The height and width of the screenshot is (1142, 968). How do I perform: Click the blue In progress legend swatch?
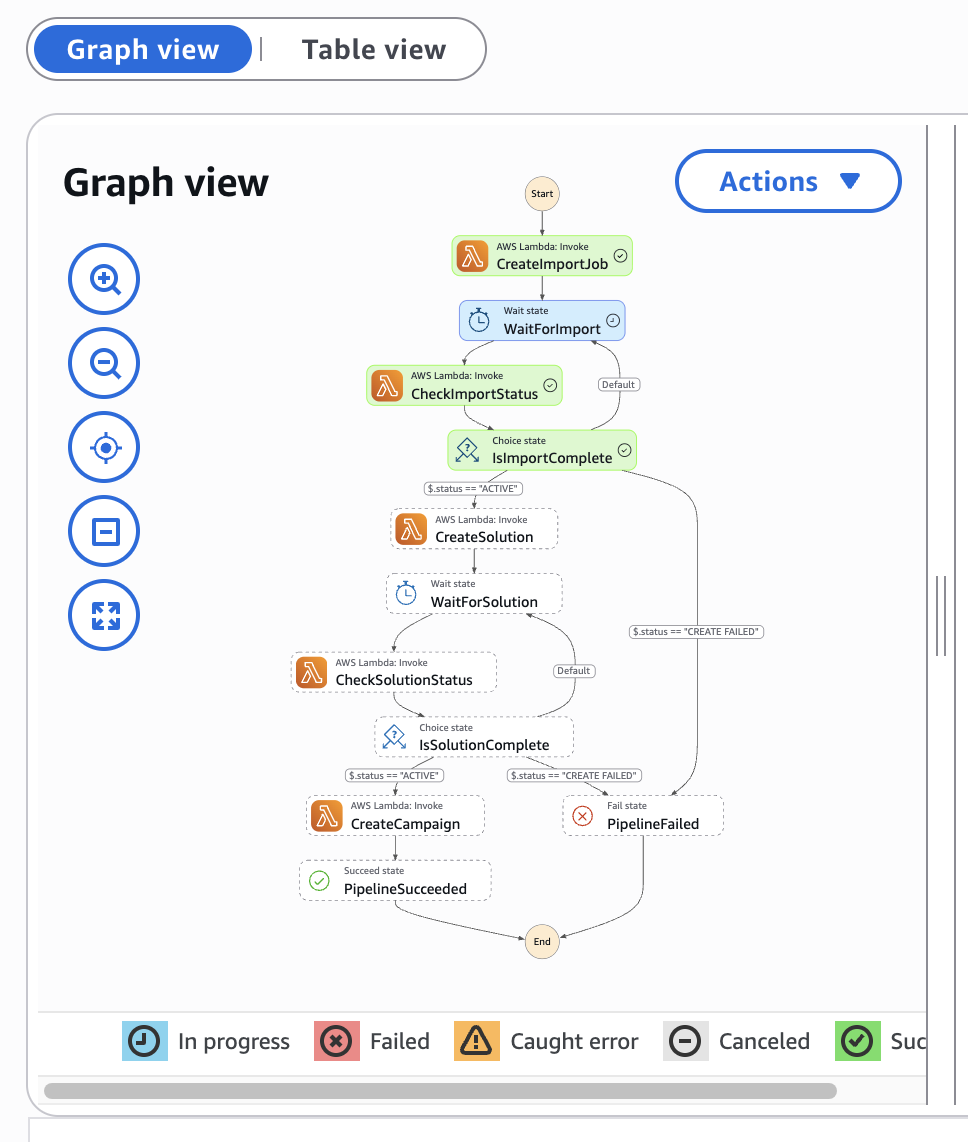coord(144,1041)
